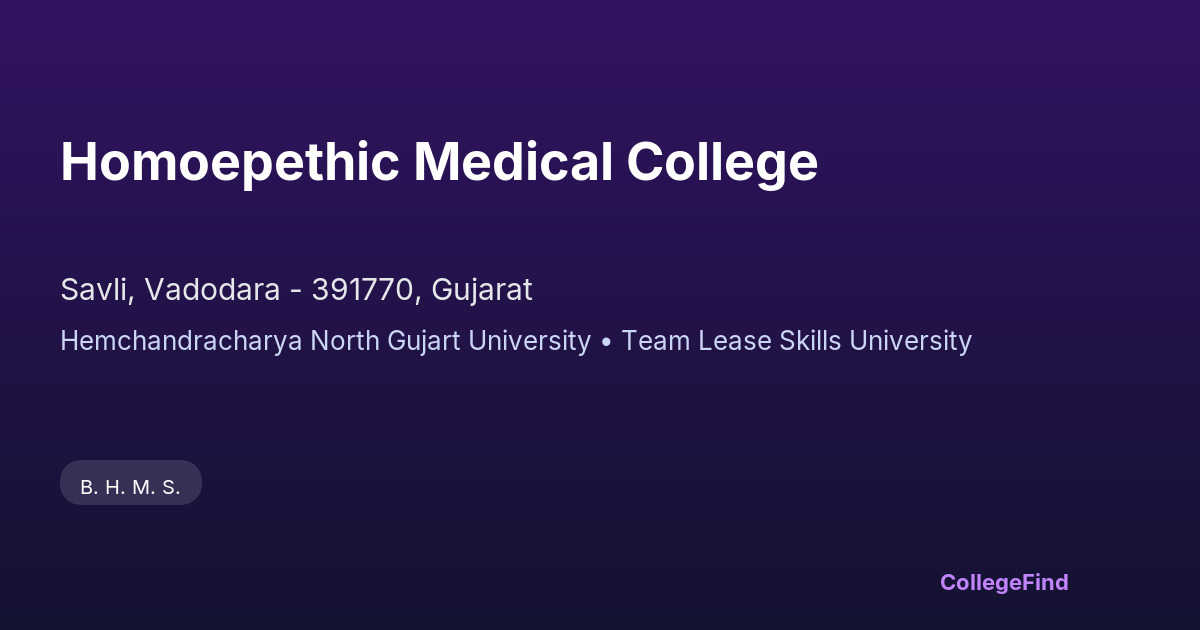
Task: Open Hemchandracharya North Gujart University link
Action: coord(325,341)
